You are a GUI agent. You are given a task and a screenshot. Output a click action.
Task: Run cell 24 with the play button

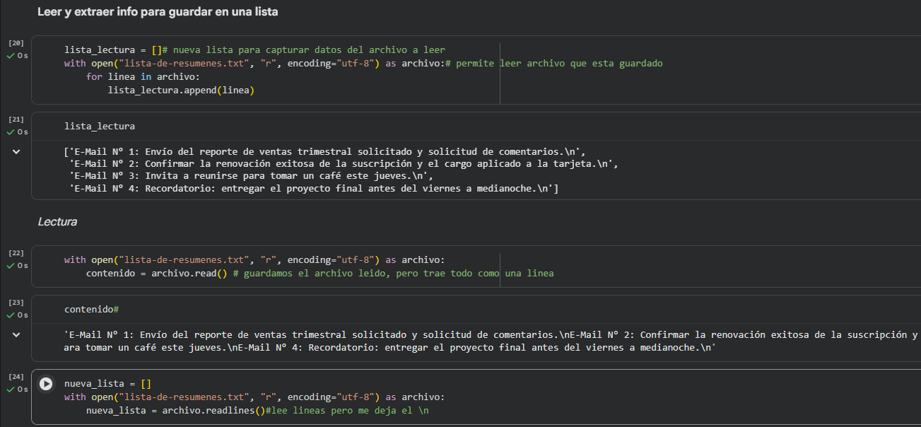(45, 384)
